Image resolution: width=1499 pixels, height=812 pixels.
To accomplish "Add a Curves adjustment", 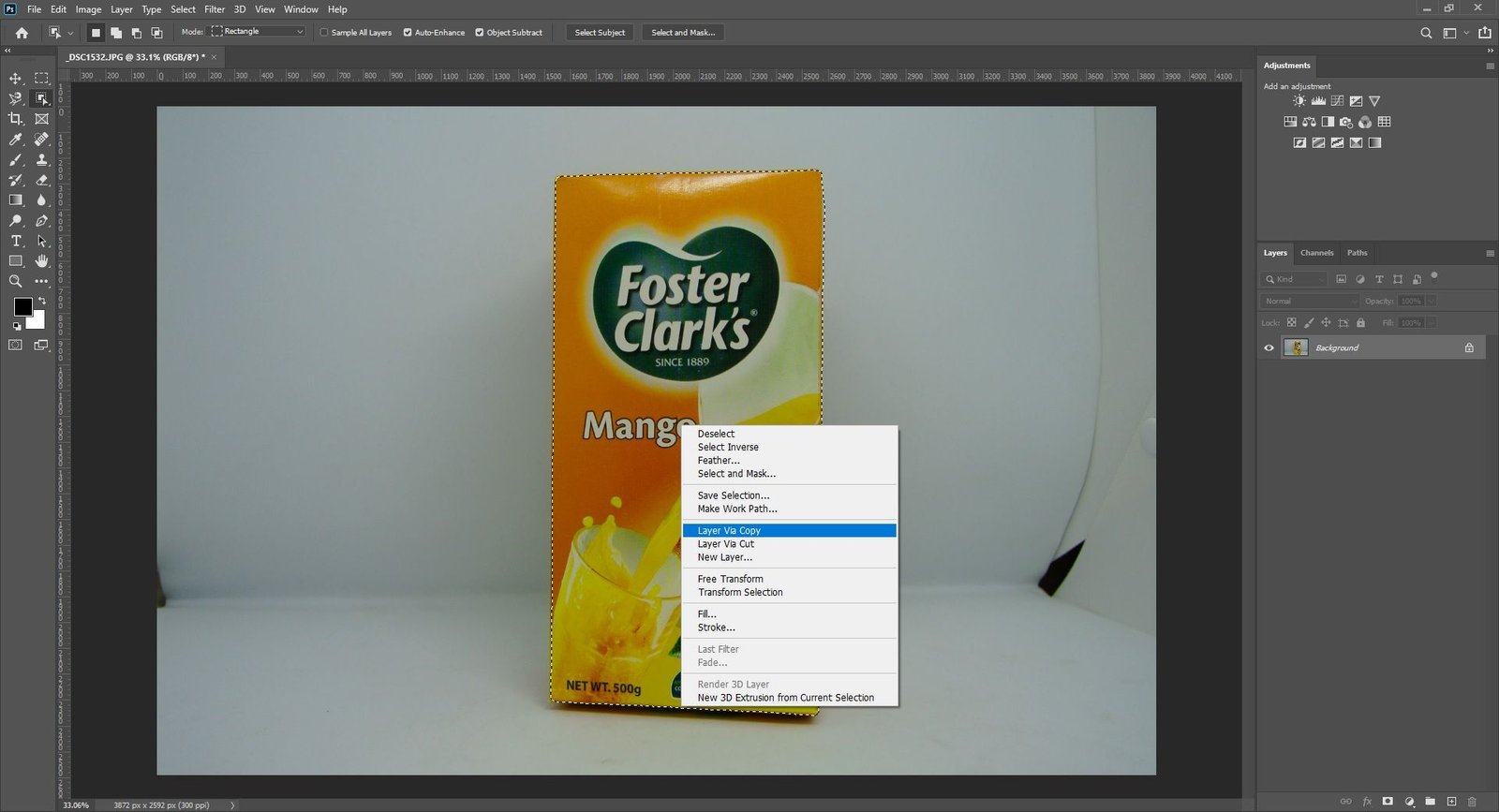I will pos(1337,101).
